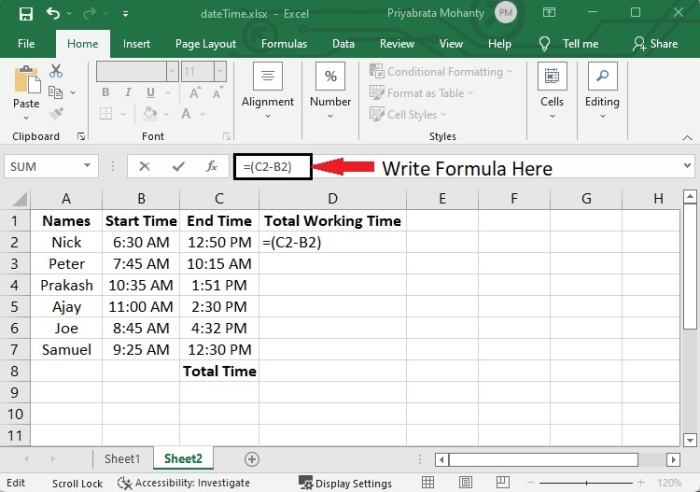Image resolution: width=700 pixels, height=492 pixels.
Task: Click Enter checkmark in formula bar
Action: point(179,167)
